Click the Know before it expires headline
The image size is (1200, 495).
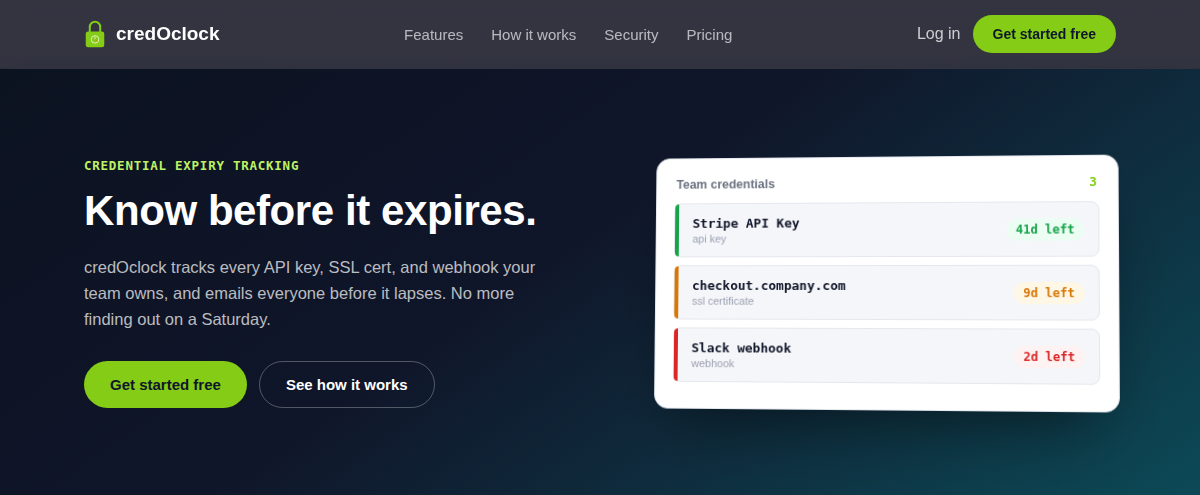click(310, 211)
